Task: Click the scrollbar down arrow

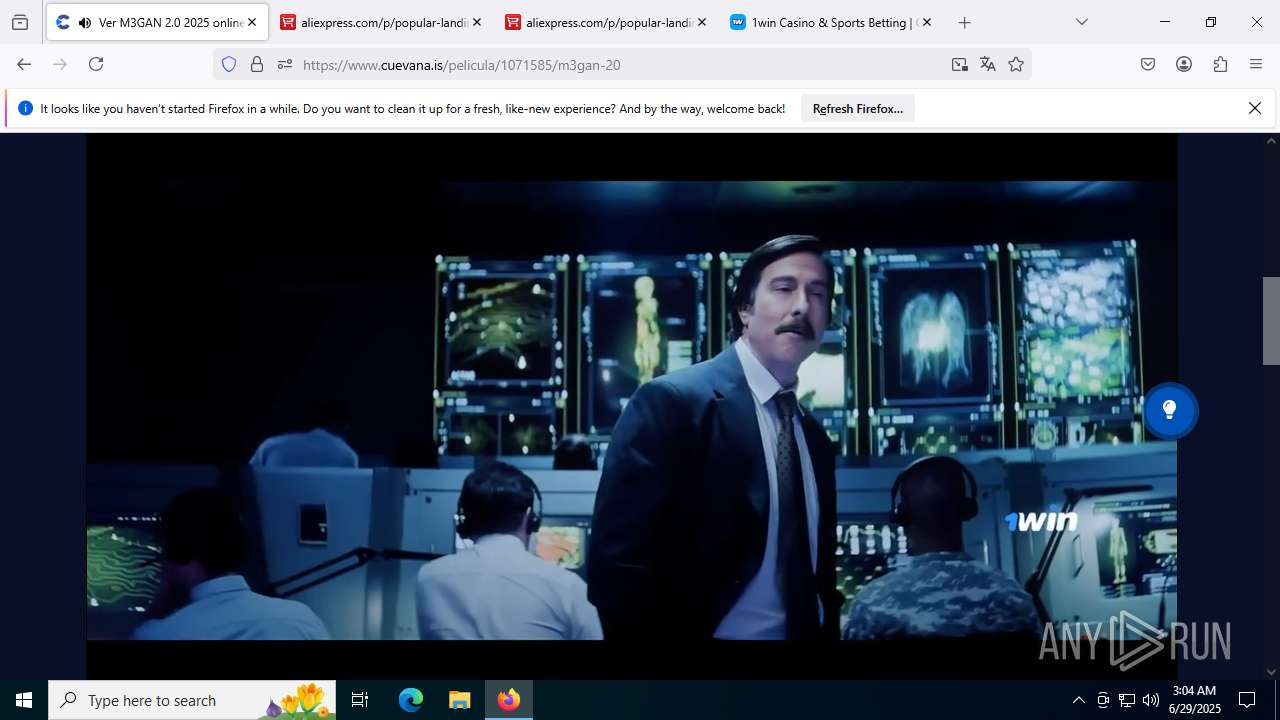Action: pos(1271,672)
